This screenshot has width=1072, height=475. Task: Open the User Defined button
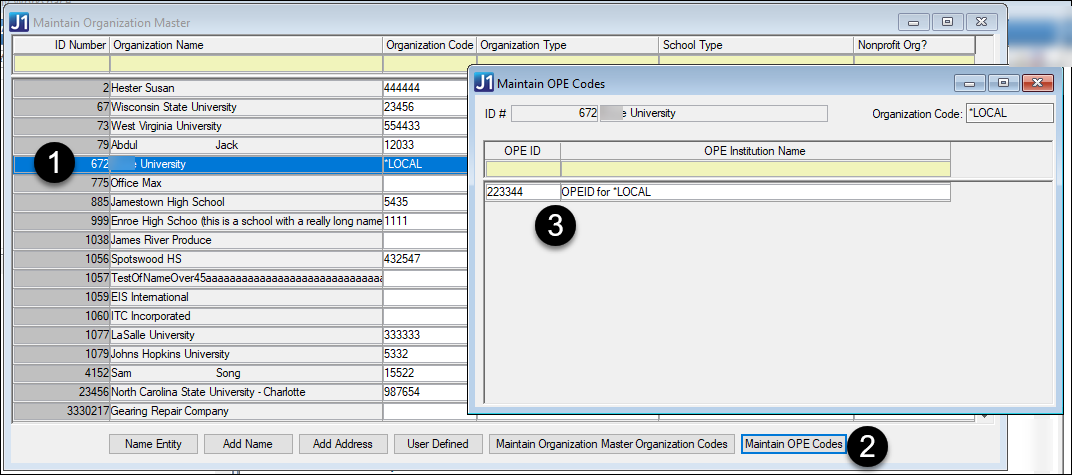[437, 444]
